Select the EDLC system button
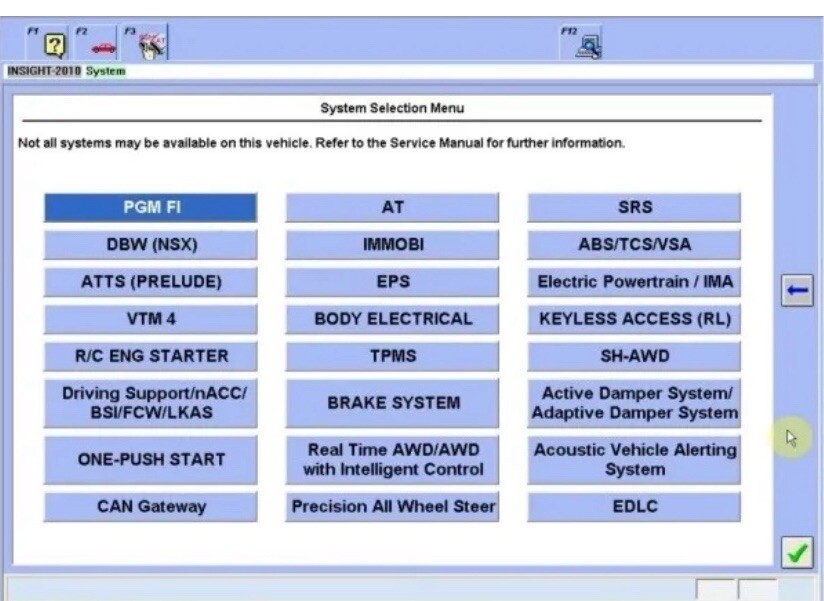The width and height of the screenshot is (824, 601). (x=634, y=507)
